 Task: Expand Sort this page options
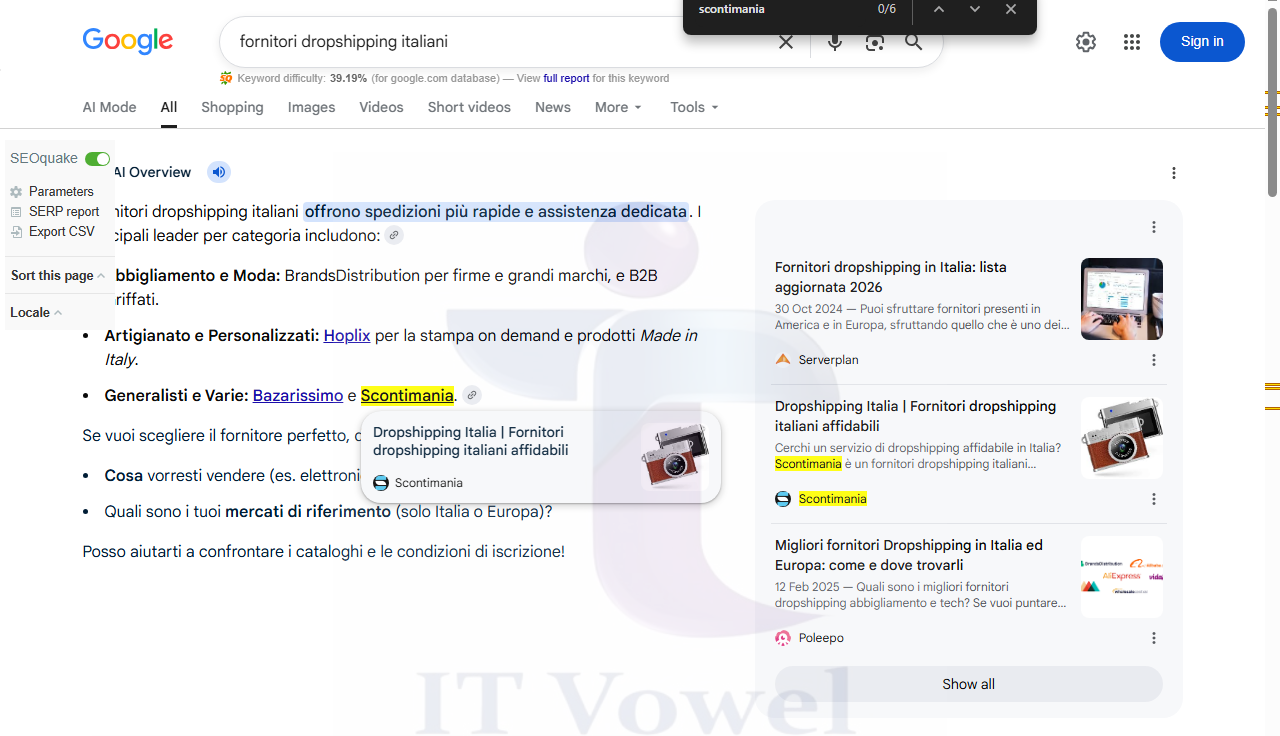(58, 275)
